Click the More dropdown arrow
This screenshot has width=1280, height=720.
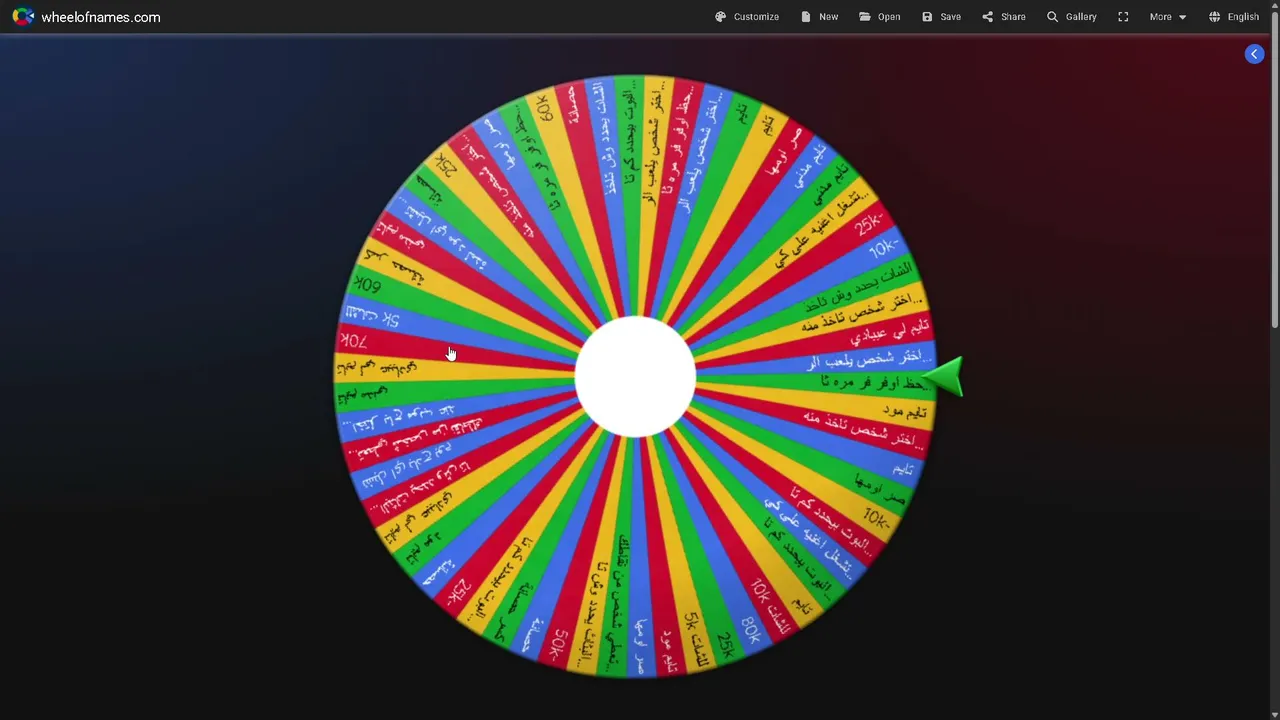[x=1182, y=17]
